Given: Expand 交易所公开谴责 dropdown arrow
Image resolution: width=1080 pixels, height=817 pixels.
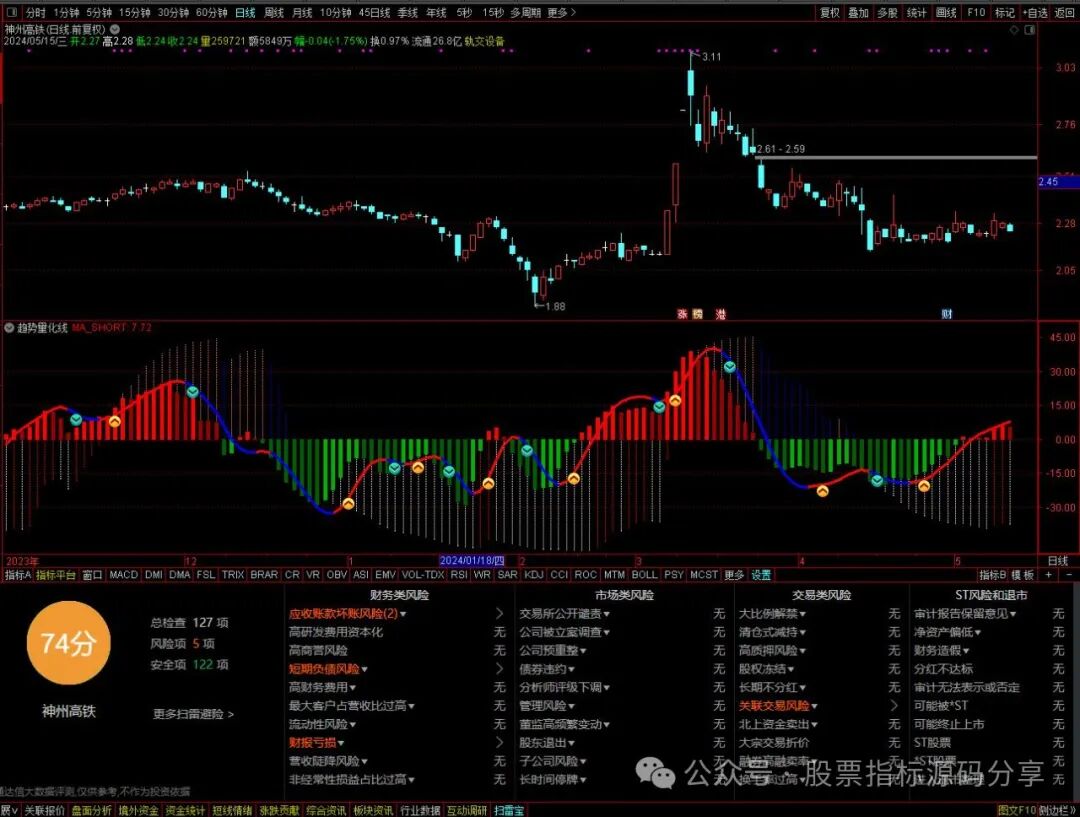Looking at the screenshot, I should coord(606,614).
